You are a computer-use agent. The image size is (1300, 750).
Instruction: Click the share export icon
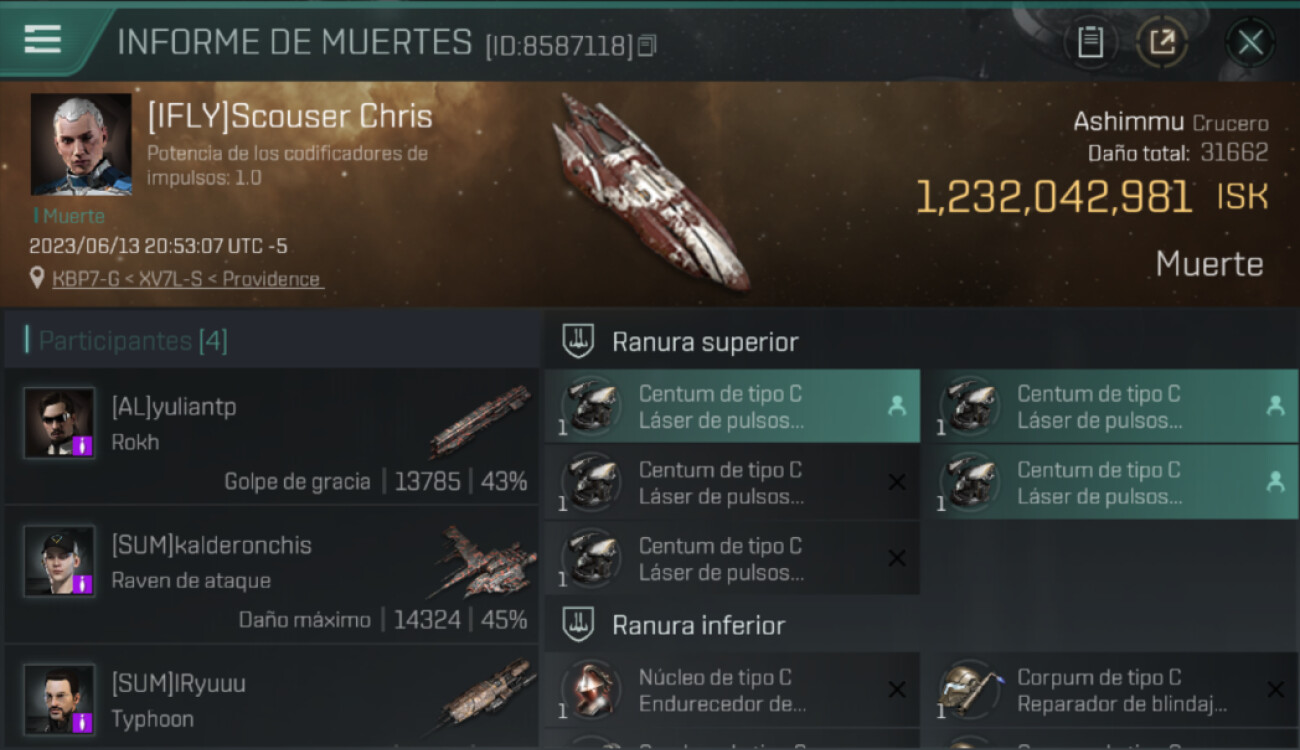[x=1162, y=43]
